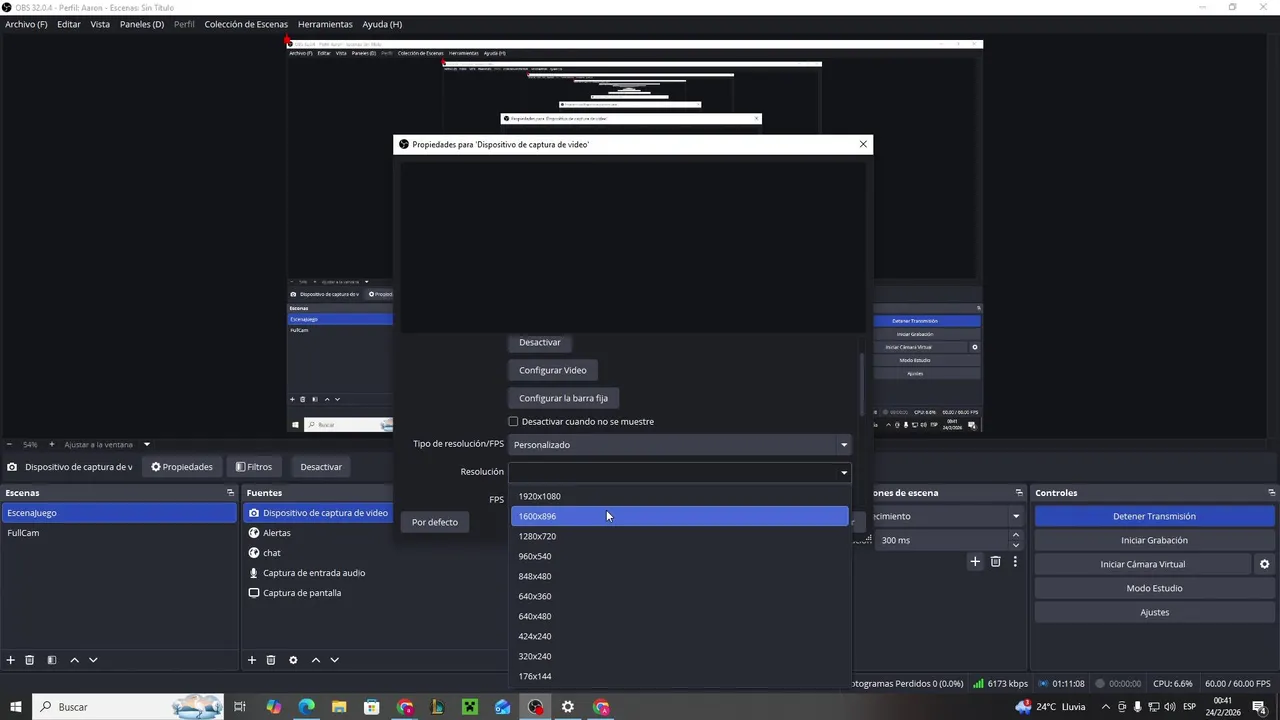Open transition options three-dot menu
Viewport: 1280px width, 720px height.
tap(1015, 562)
